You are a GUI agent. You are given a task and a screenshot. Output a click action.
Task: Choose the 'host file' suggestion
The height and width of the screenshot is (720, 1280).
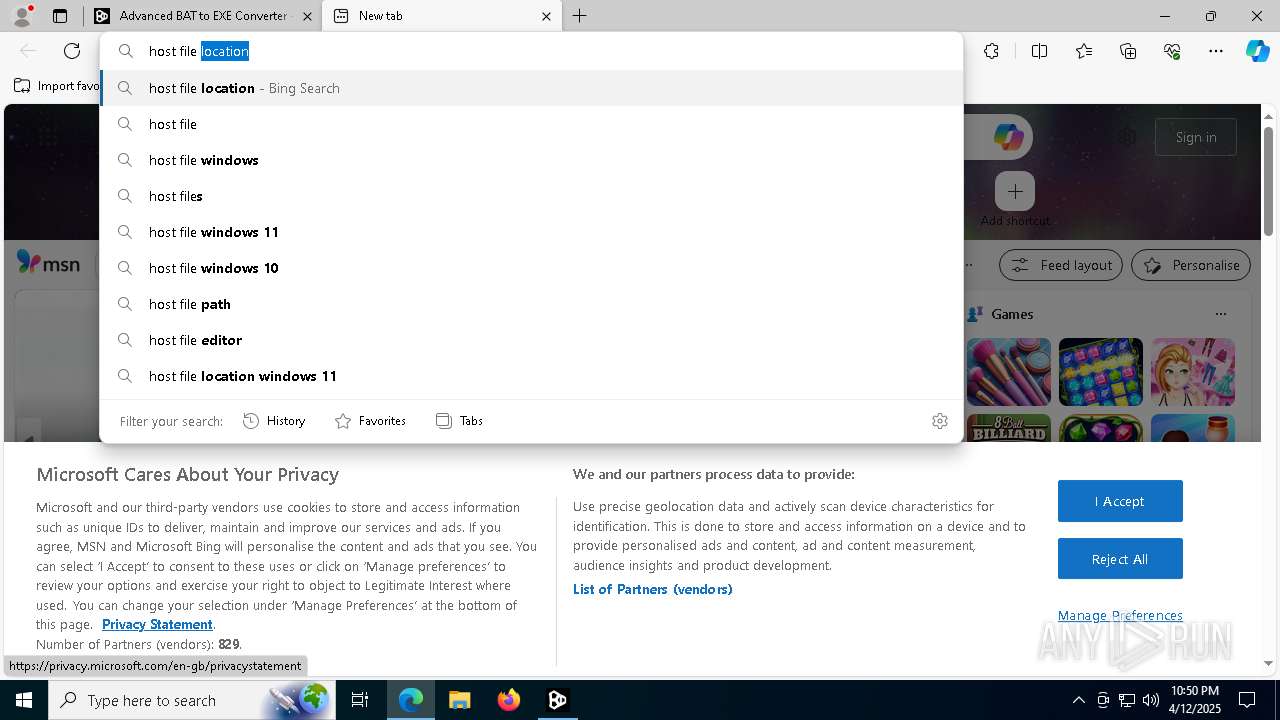531,124
